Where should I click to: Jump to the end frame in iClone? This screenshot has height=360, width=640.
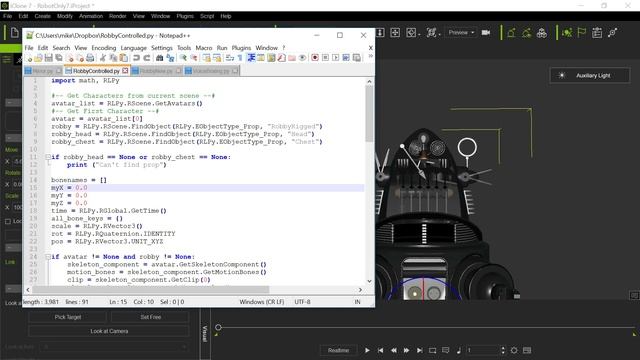coord(420,350)
